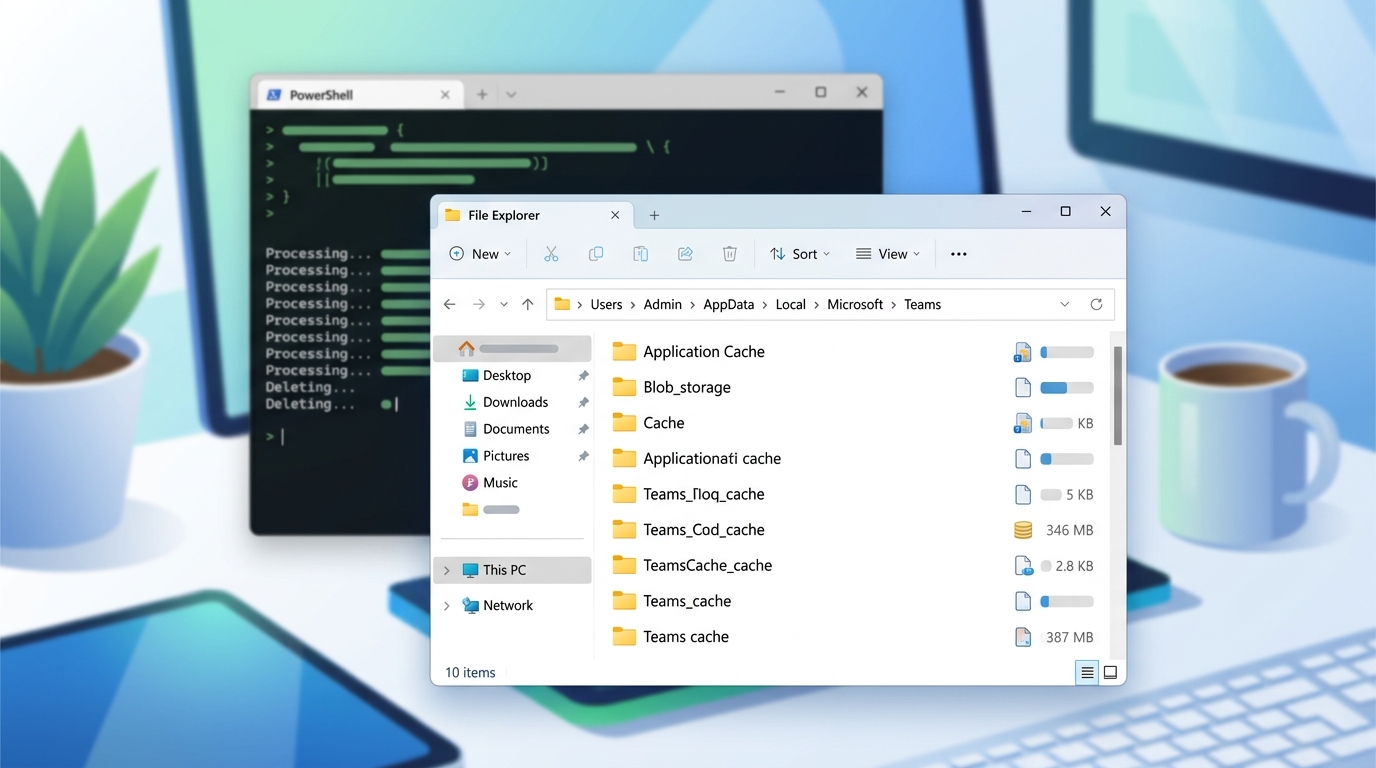The image size is (1376, 768).
Task: Select Downloads in navigation pane
Action: [515, 402]
